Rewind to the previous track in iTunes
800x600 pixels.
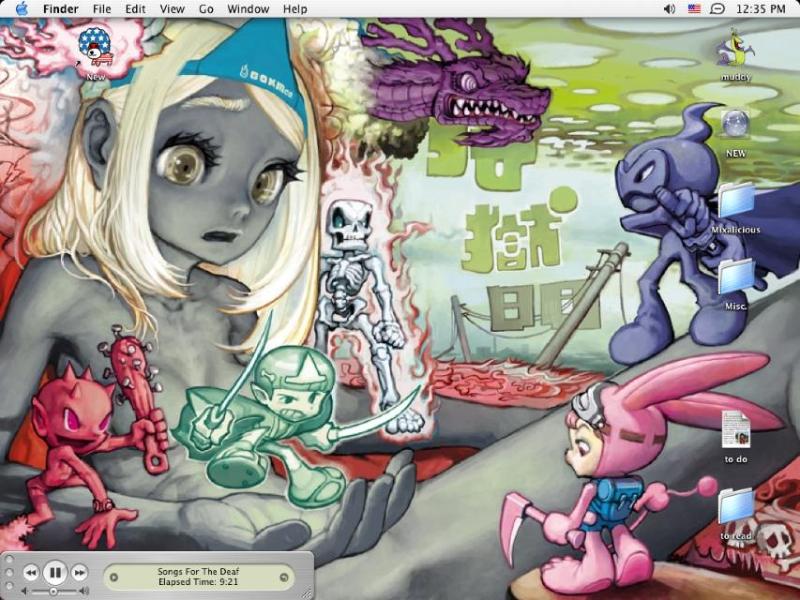click(31, 573)
